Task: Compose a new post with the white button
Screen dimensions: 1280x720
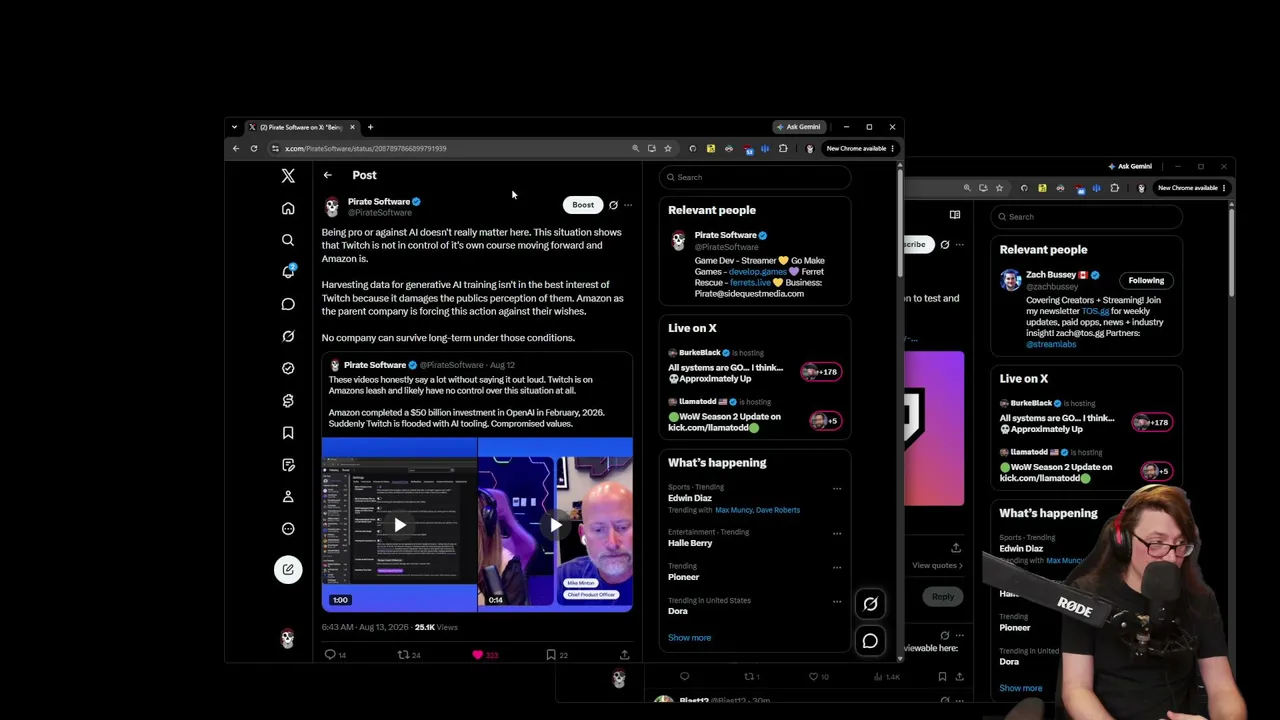Action: coord(288,569)
